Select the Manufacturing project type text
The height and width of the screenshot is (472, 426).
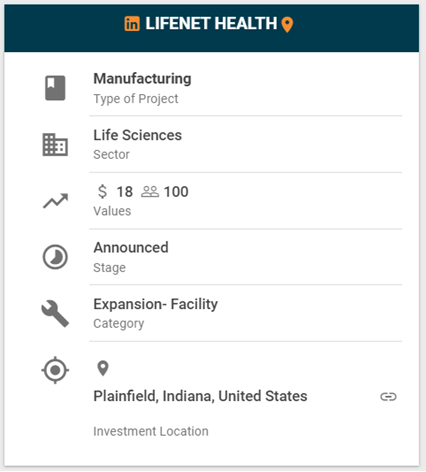point(142,79)
